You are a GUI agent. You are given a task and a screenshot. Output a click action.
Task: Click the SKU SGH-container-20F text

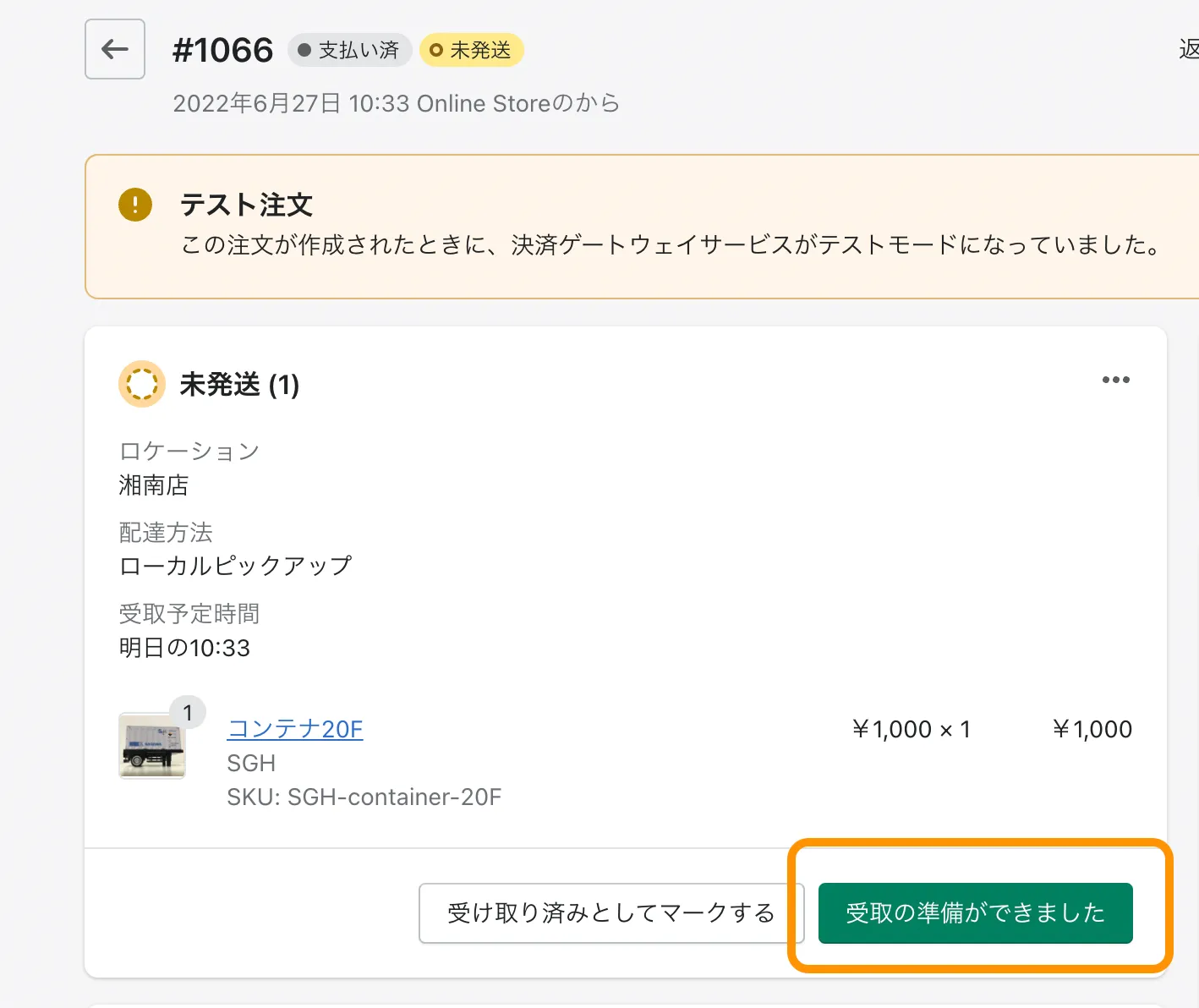(x=364, y=797)
